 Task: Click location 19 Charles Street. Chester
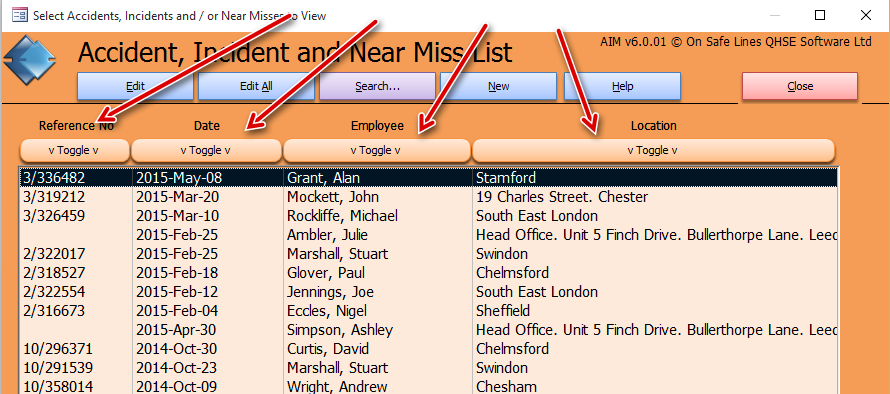point(562,197)
